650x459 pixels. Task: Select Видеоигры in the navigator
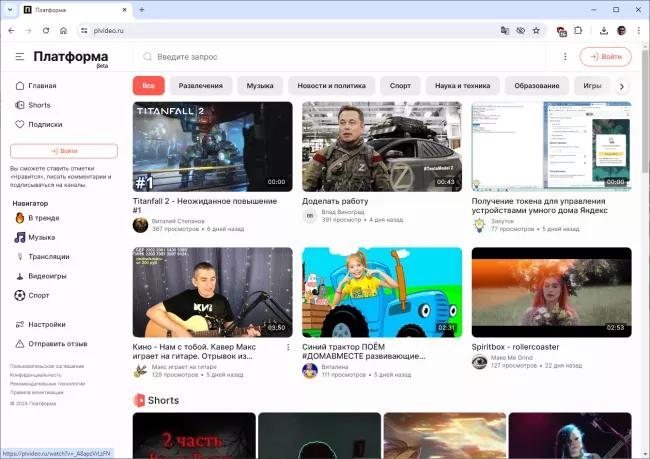click(x=47, y=276)
